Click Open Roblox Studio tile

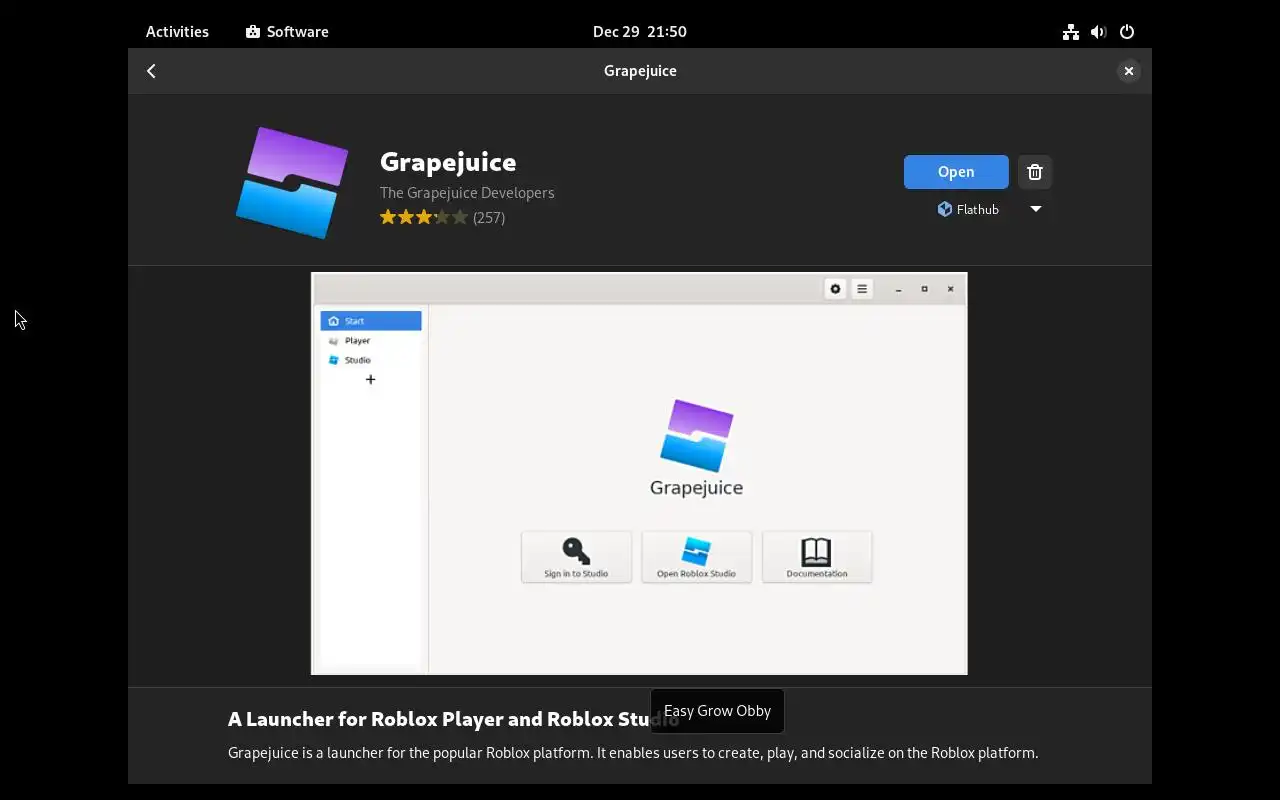point(696,557)
